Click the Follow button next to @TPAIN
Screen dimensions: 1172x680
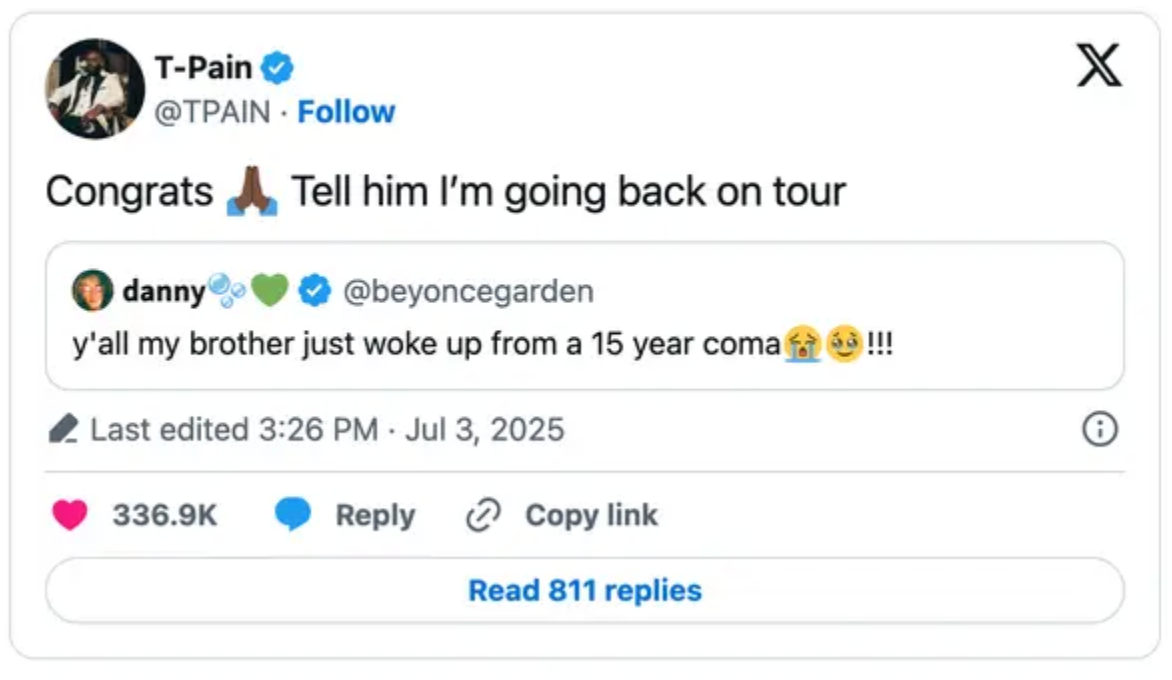(346, 111)
